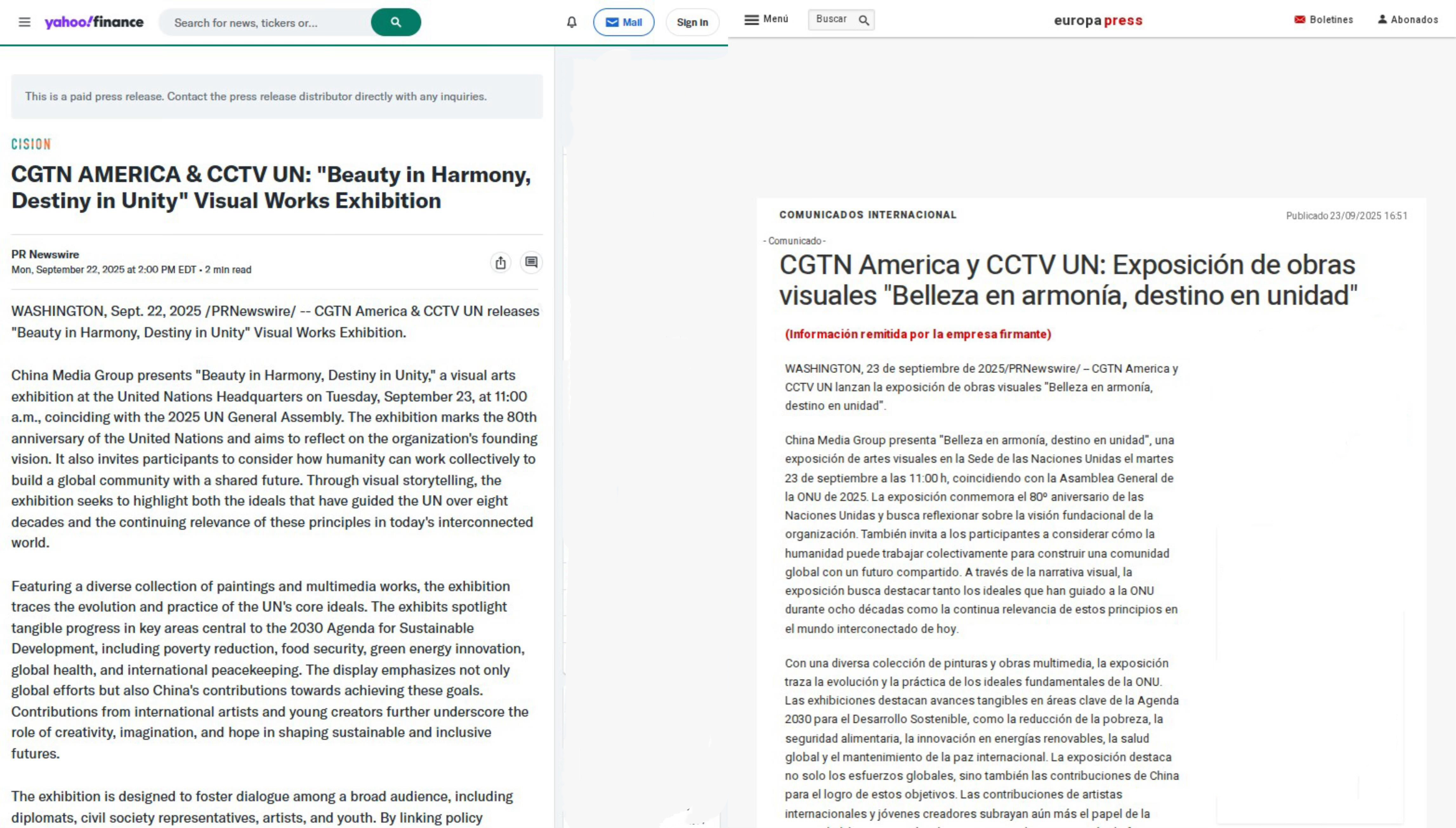Open the article comments icon
This screenshot has height=828, width=1456.
point(531,262)
